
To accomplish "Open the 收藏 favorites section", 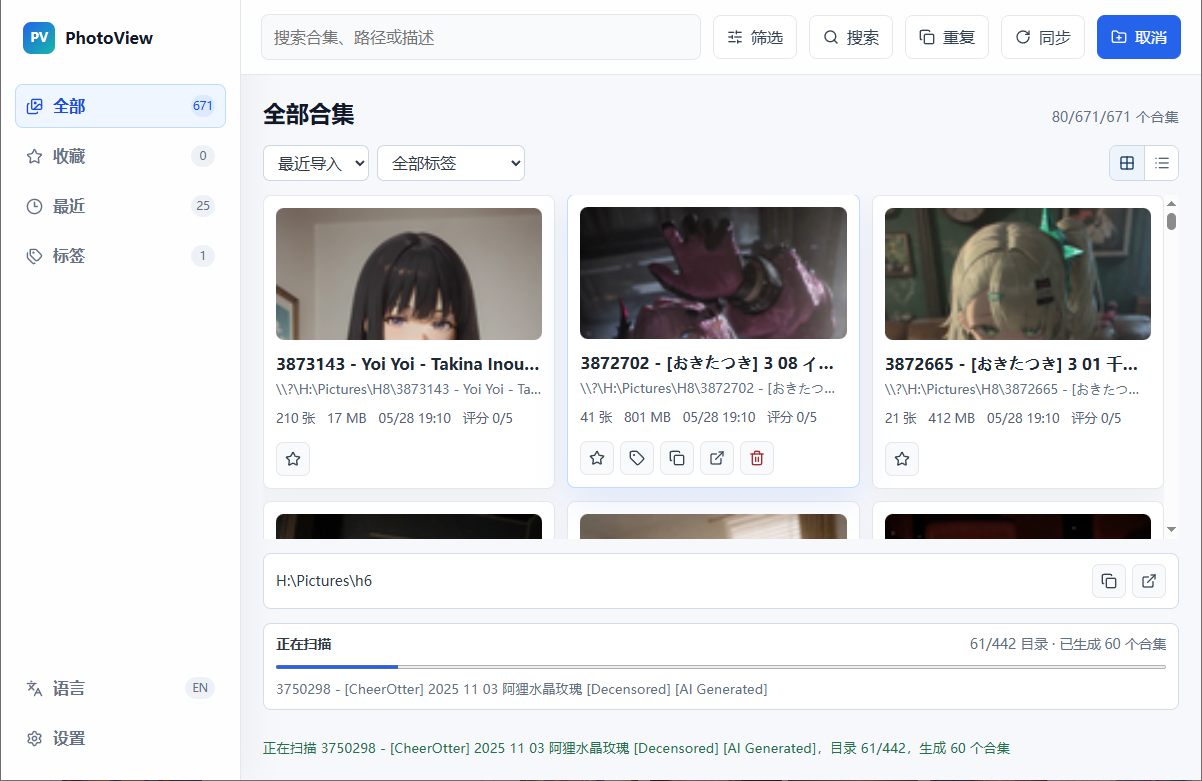I will [x=120, y=156].
